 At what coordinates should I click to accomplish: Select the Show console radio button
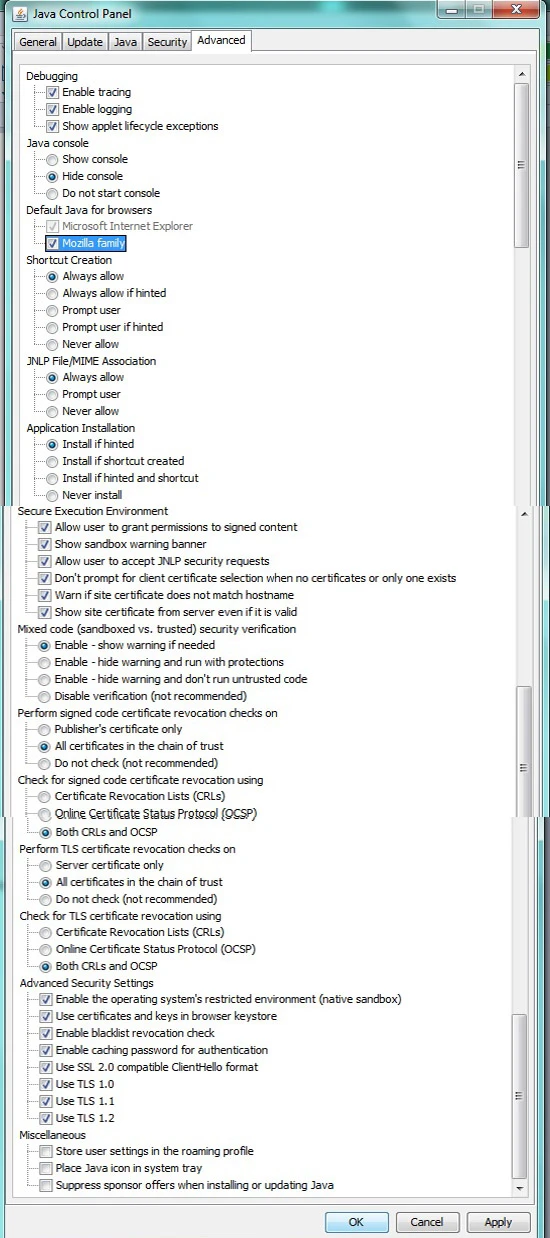pyautogui.click(x=53, y=159)
